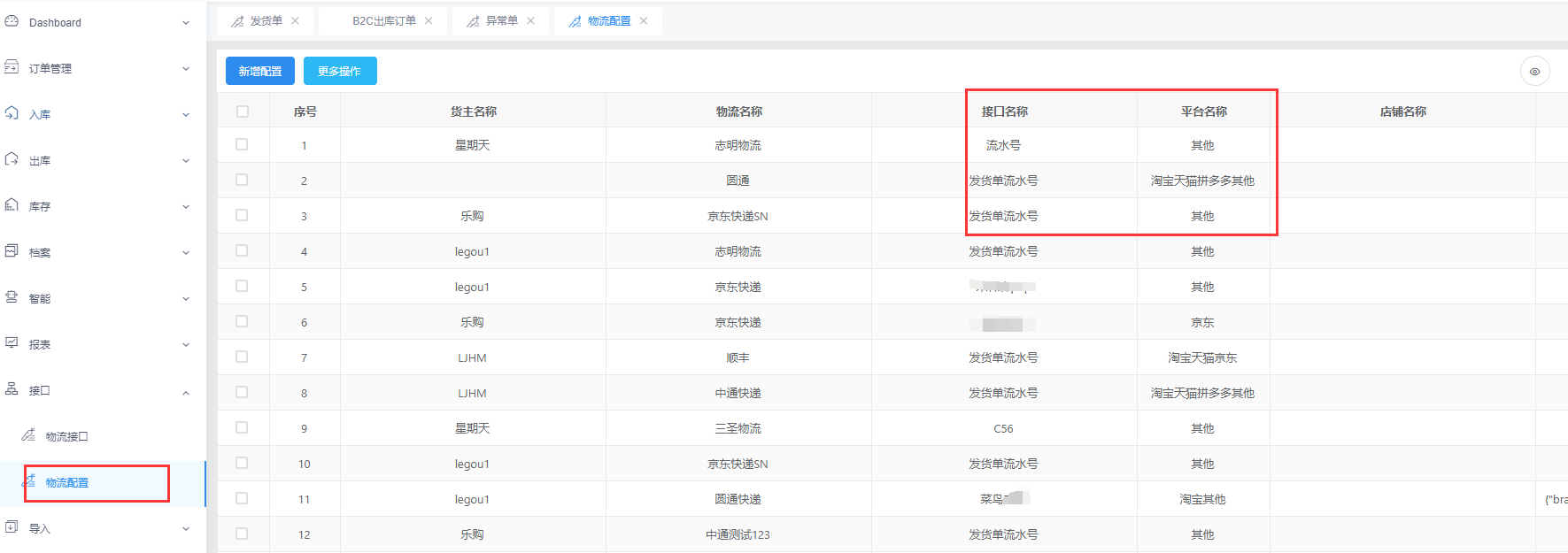Expand the 档案 menu chevron
The image size is (1568, 553).
tap(186, 253)
